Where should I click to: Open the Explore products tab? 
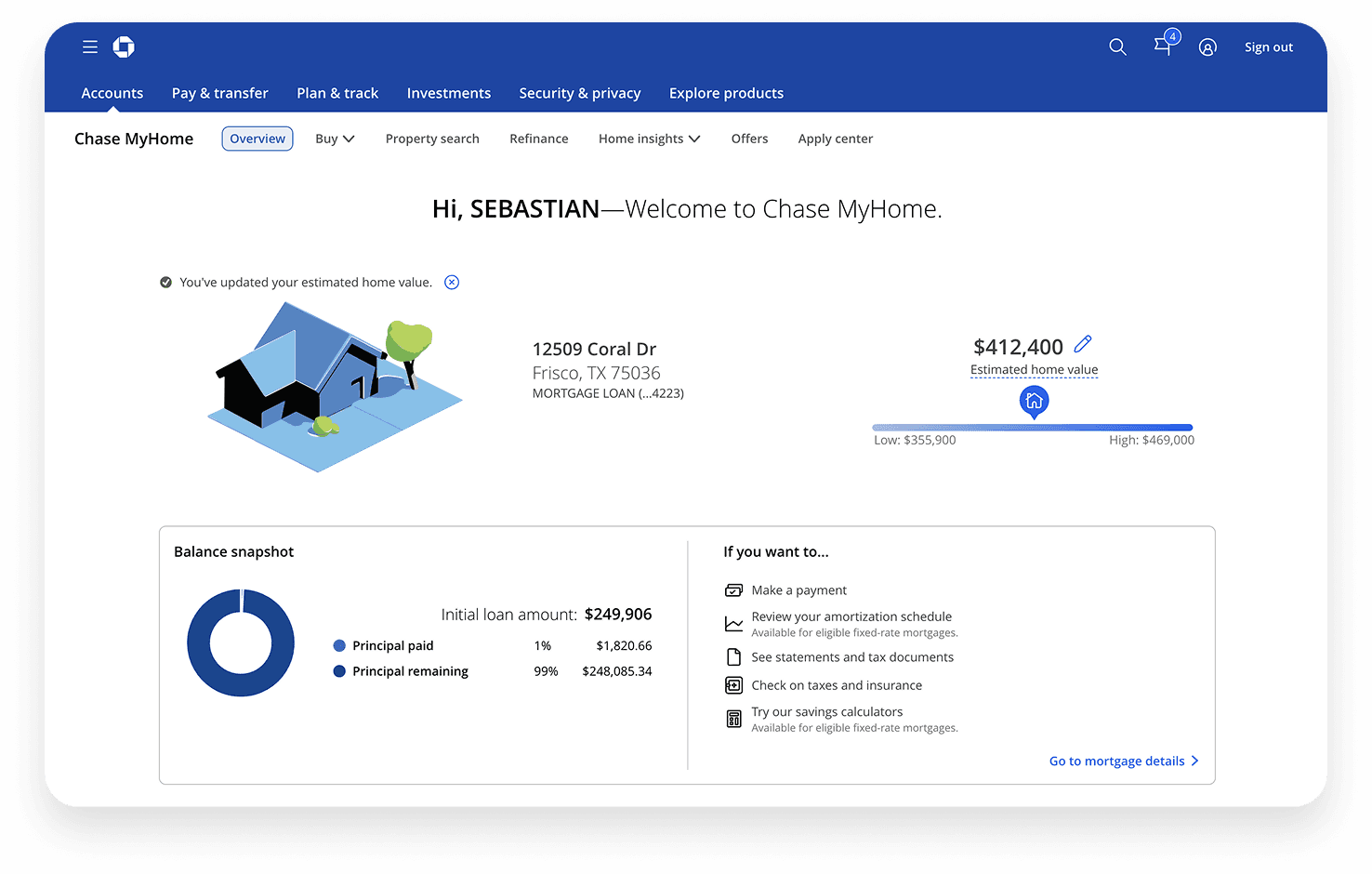tap(726, 93)
